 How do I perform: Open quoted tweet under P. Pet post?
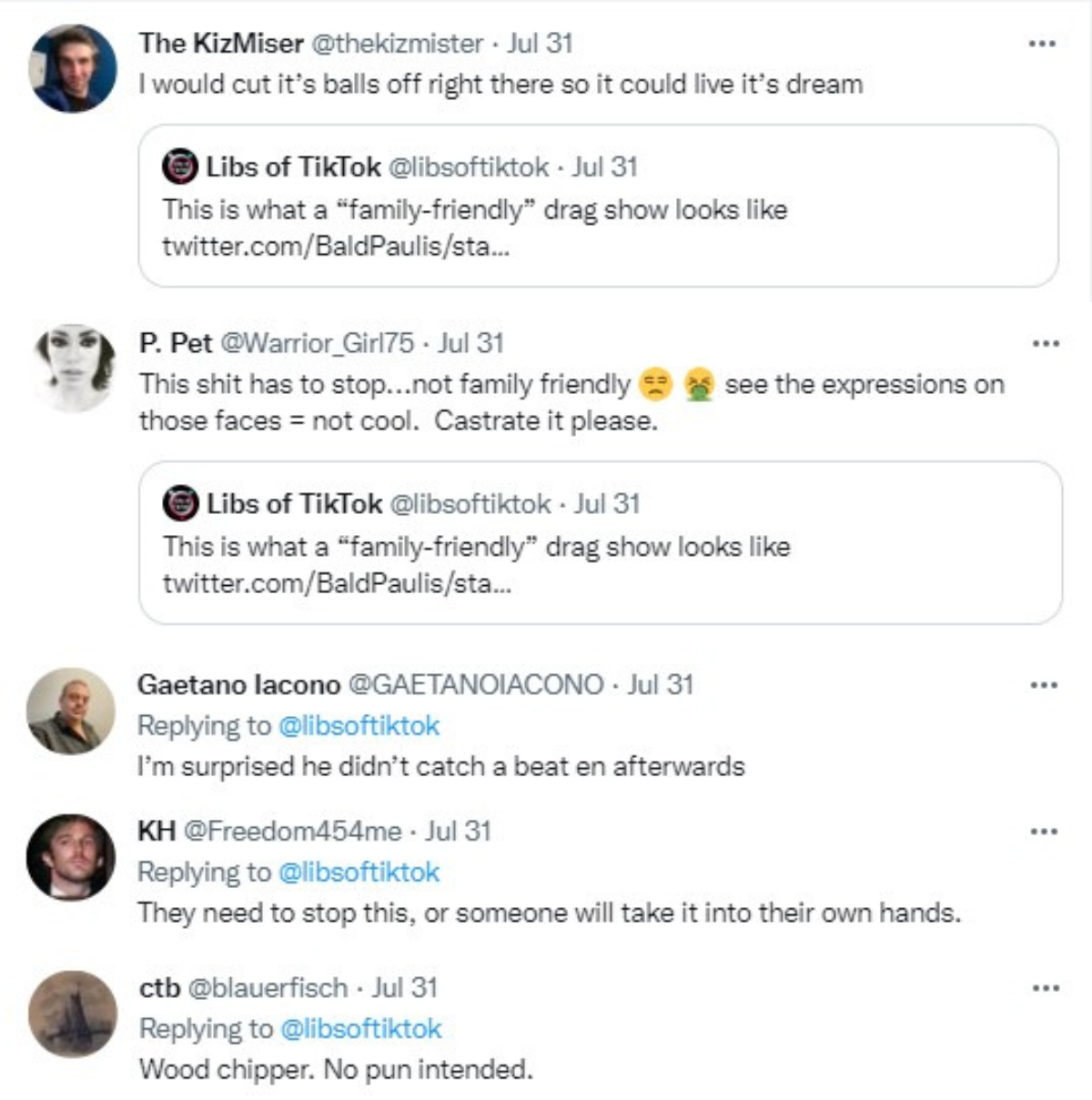pyautogui.click(x=600, y=564)
